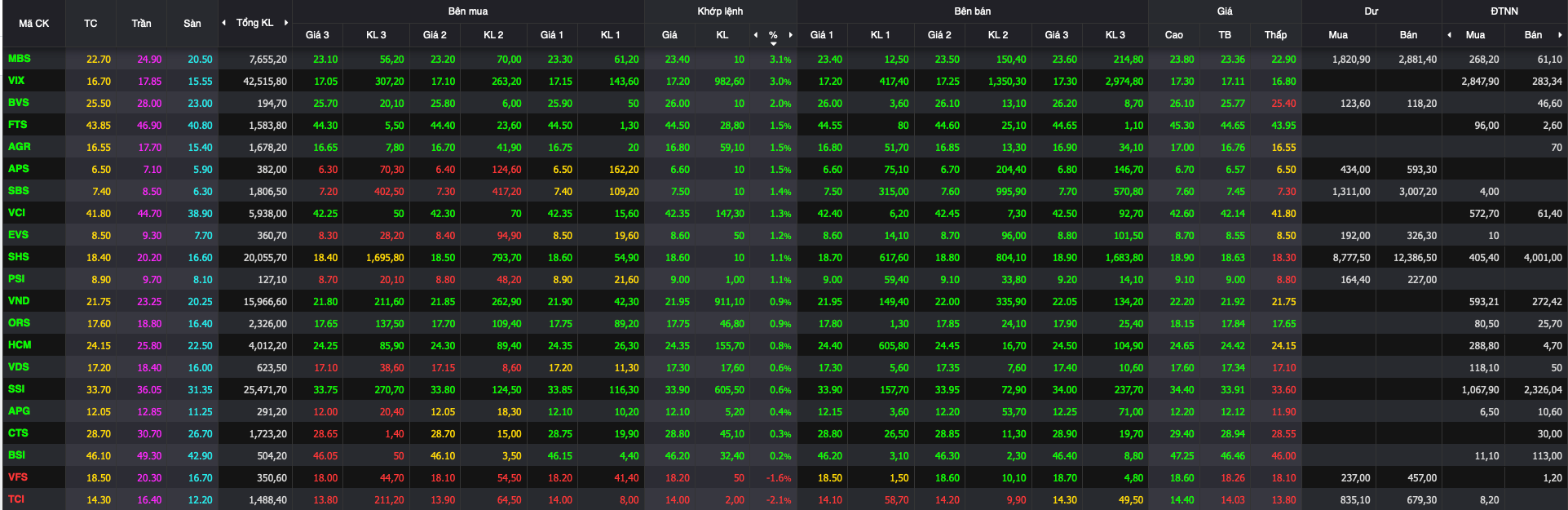This screenshot has height=510, width=1568.
Task: Select the VND ticker
Action: (19, 301)
